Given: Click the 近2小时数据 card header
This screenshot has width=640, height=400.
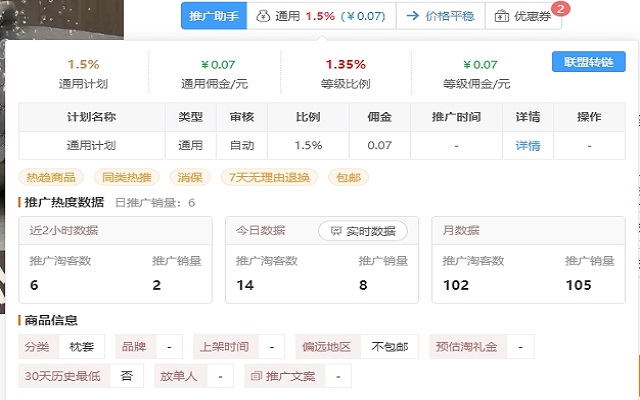Looking at the screenshot, I should (x=116, y=231).
